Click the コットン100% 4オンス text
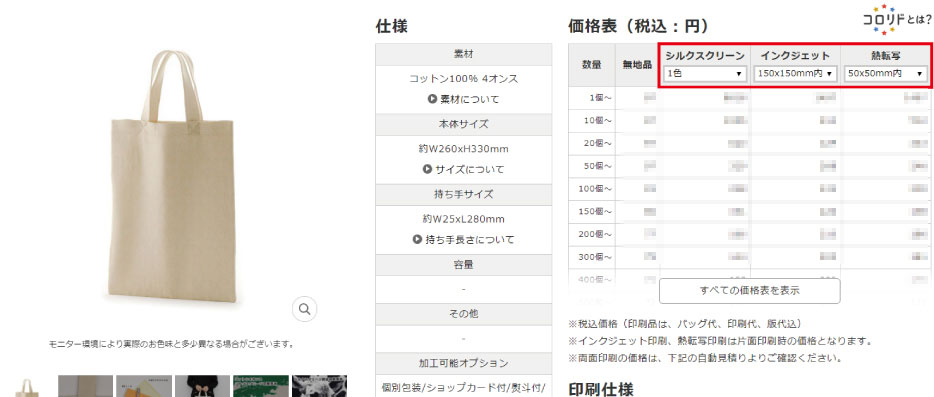 [463, 79]
